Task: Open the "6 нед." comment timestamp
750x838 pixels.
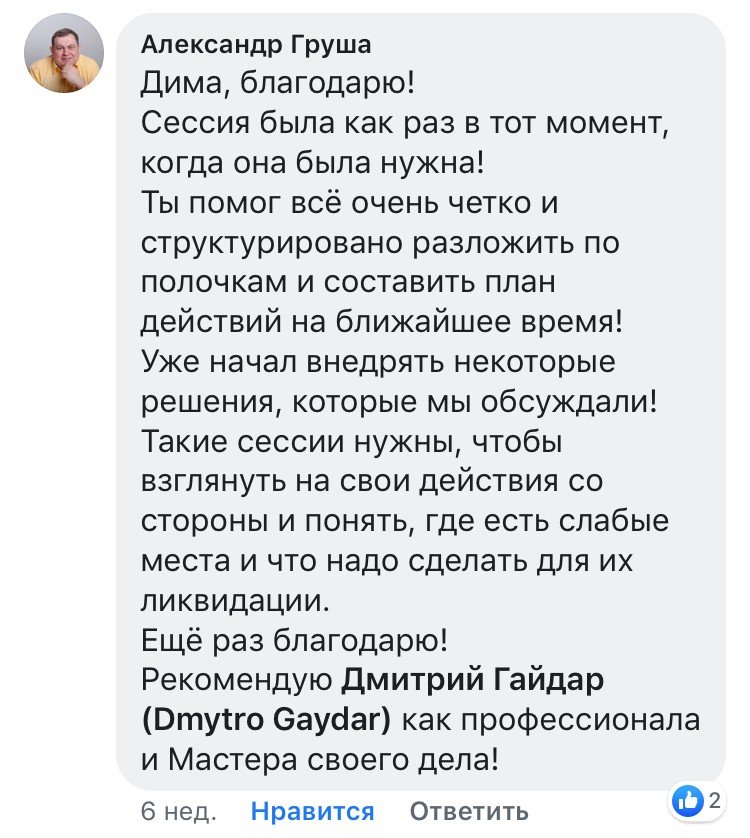Action: coord(179,811)
